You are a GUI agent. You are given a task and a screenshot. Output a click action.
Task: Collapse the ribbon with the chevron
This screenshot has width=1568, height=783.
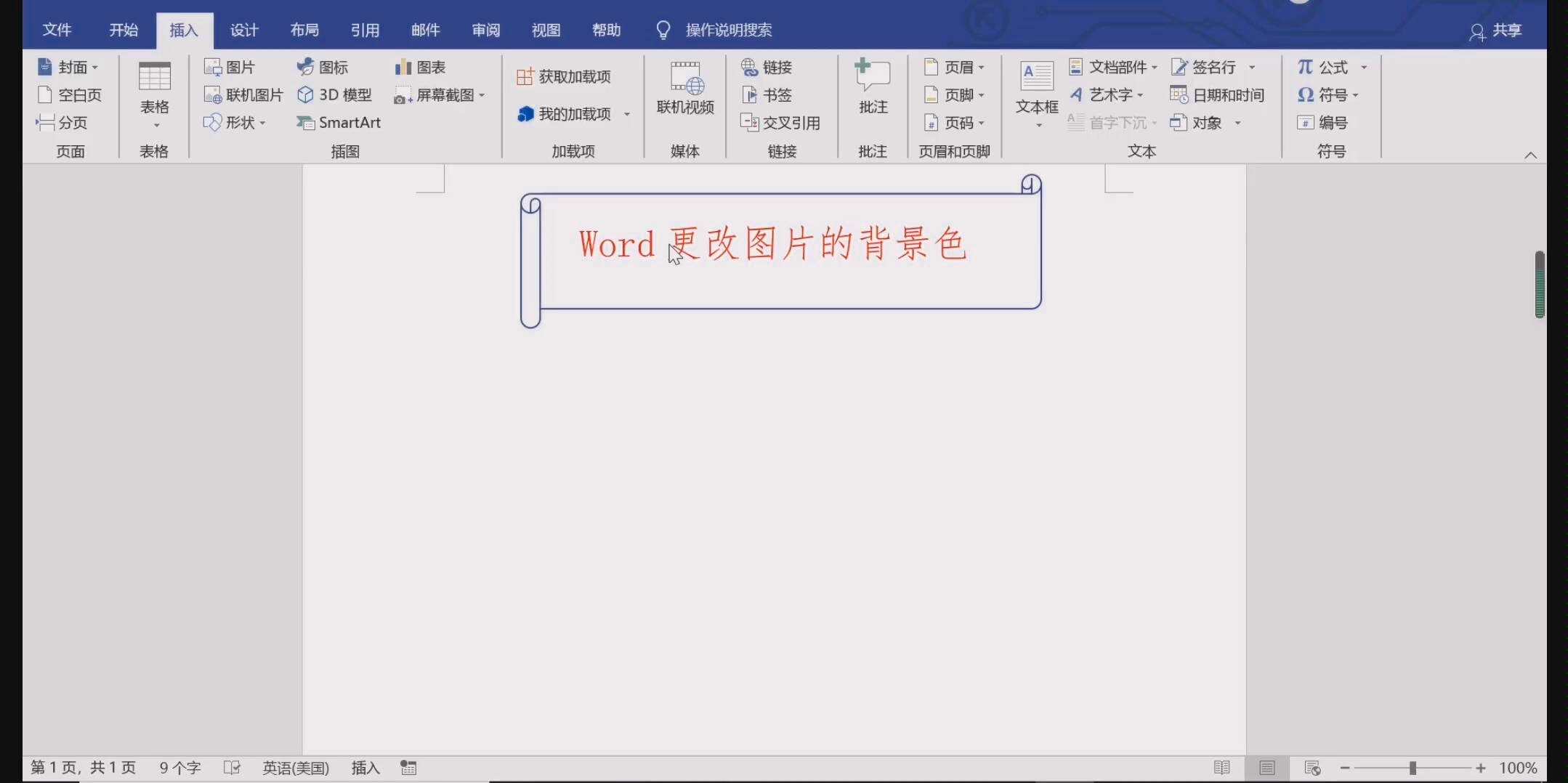[x=1532, y=154]
